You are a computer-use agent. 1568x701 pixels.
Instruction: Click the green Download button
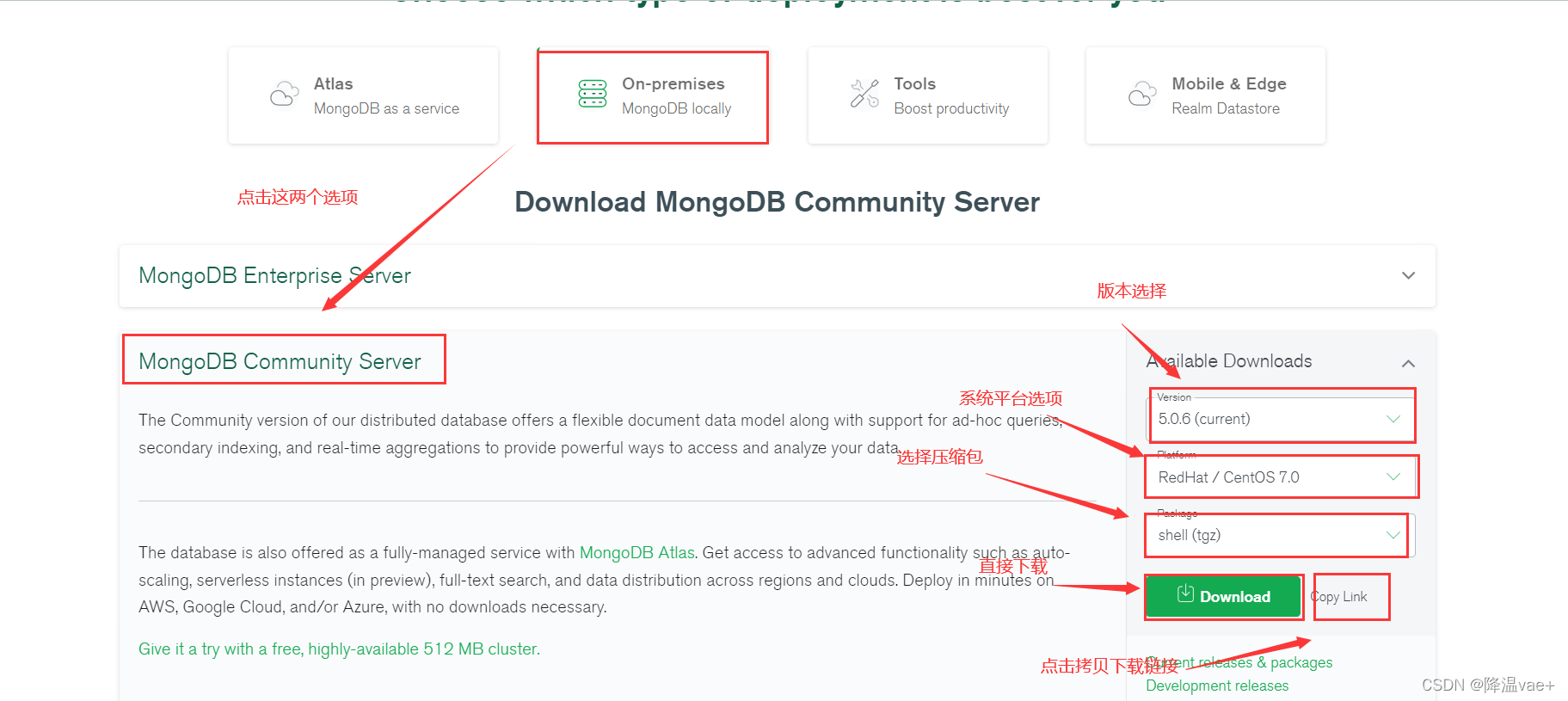(x=1224, y=597)
